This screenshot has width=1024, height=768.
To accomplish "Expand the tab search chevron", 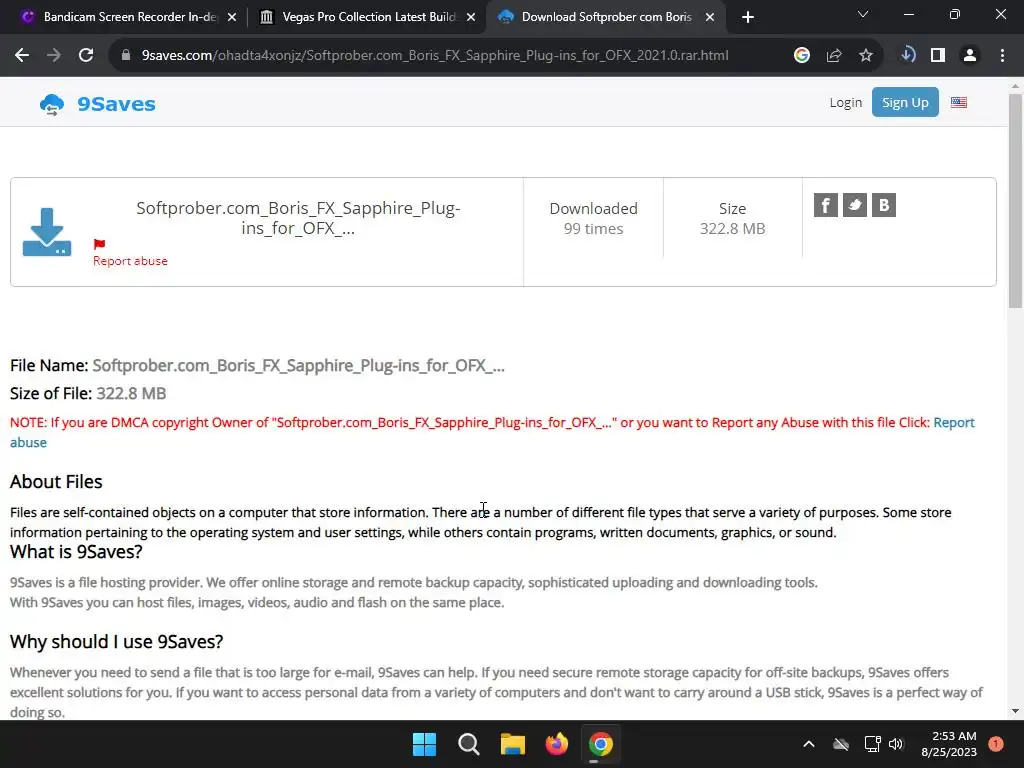I will tap(863, 14).
